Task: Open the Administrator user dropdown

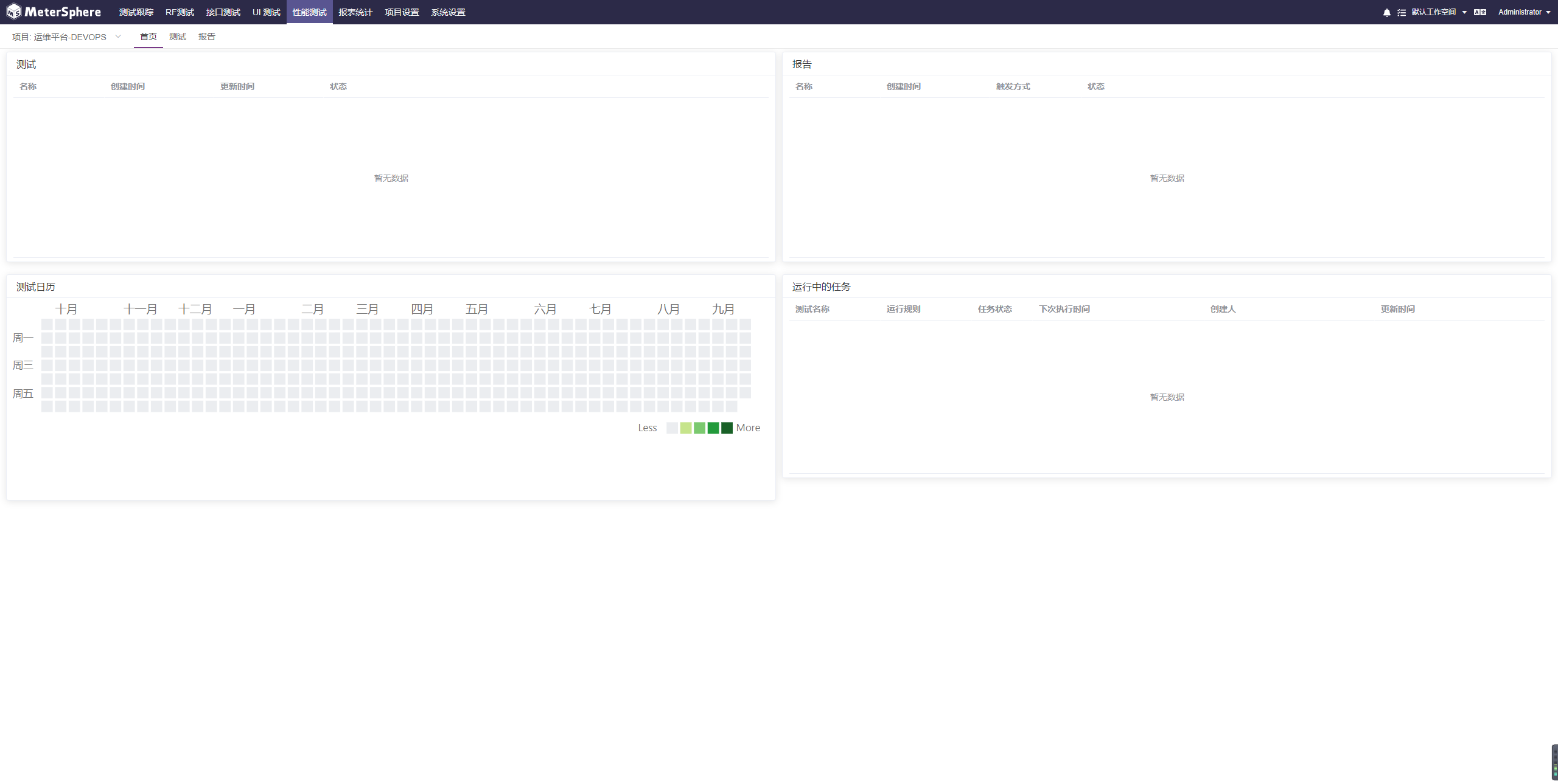Action: click(x=1523, y=12)
